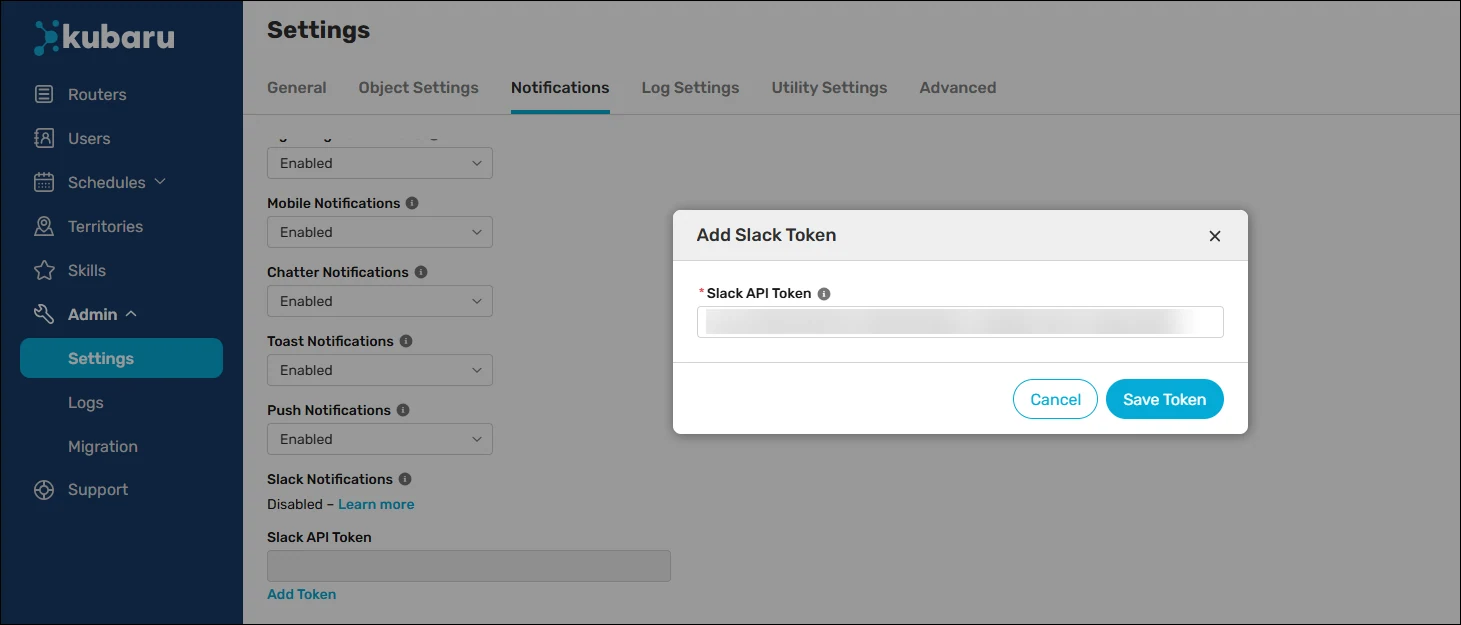Open the Toast Notifications dropdown

pyautogui.click(x=380, y=370)
